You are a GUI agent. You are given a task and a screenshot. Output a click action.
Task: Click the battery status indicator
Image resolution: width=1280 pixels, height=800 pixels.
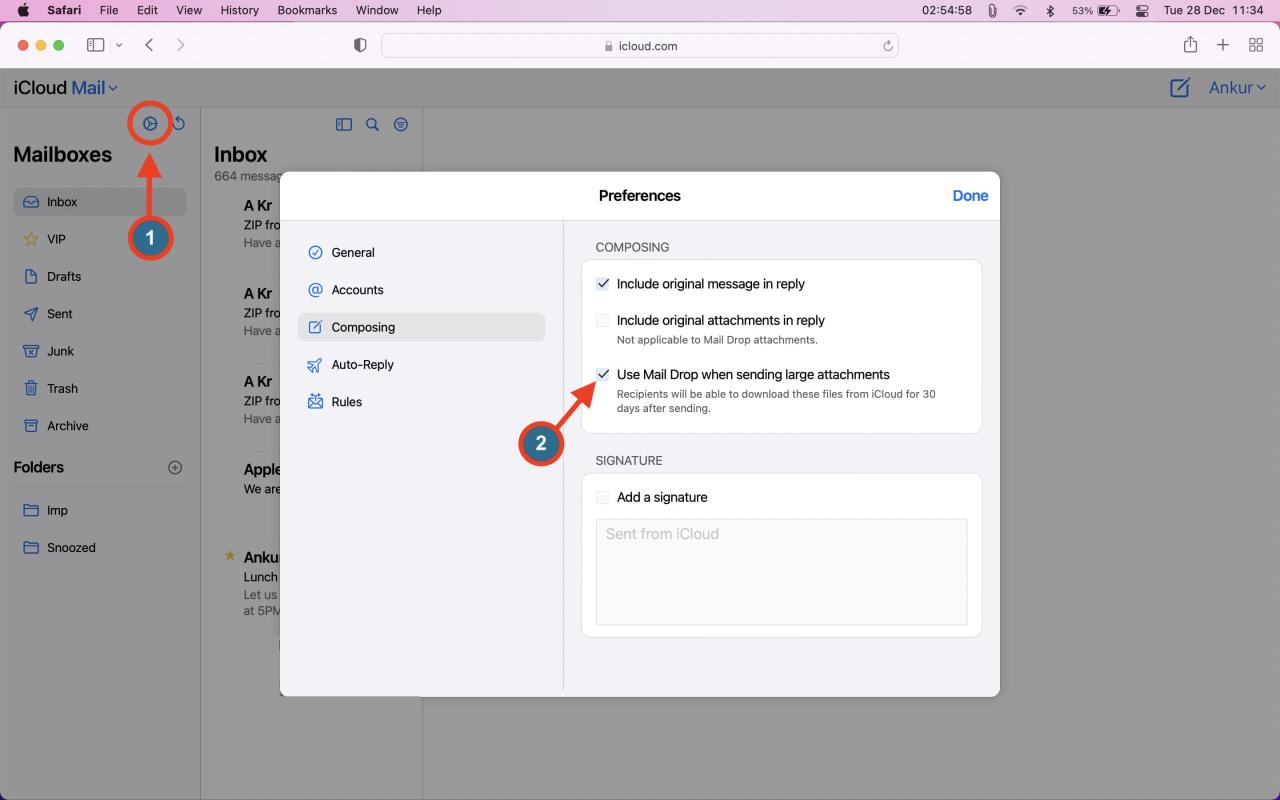[1096, 10]
